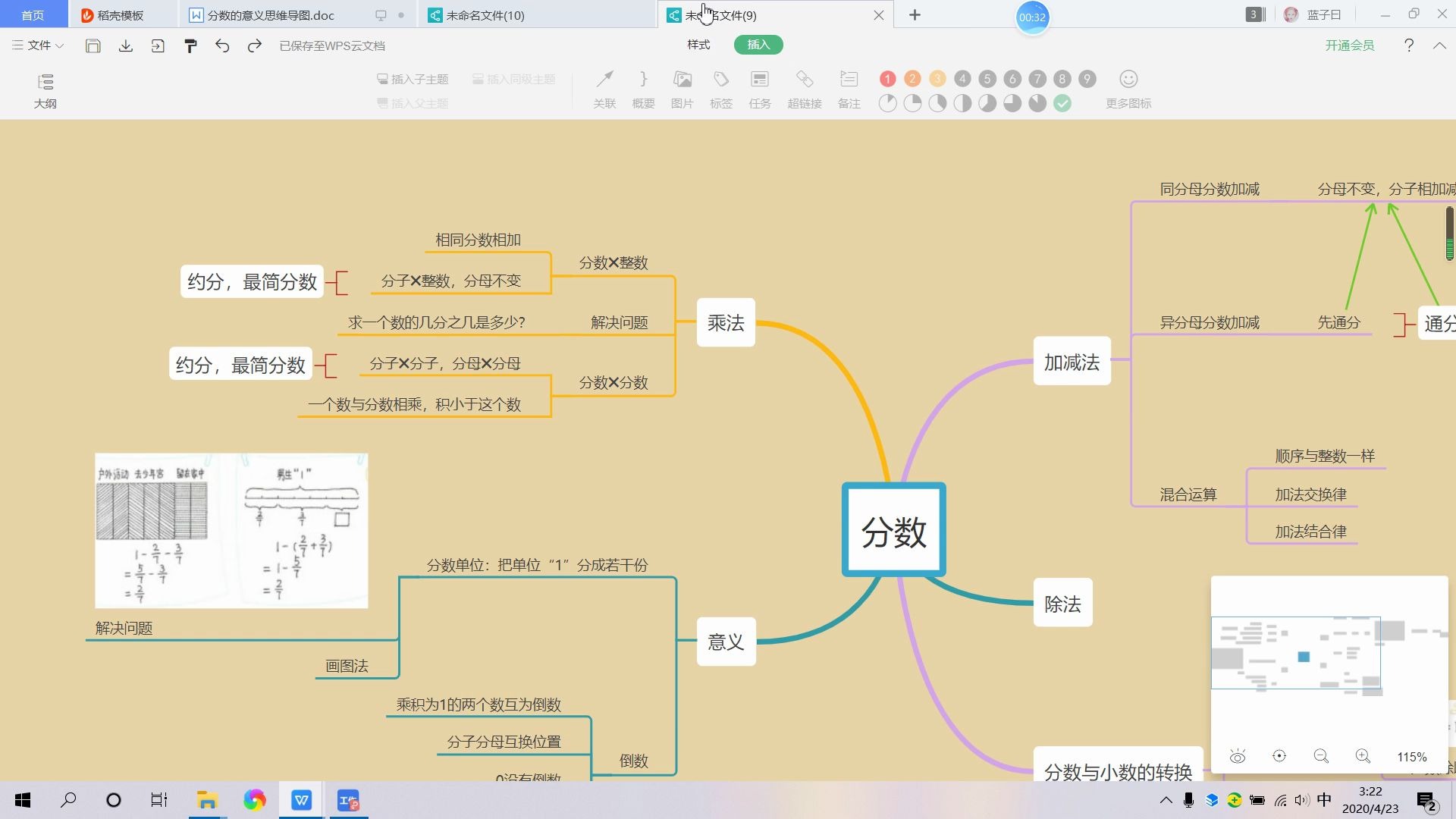Screen dimensions: 1456x819
Task: Open the 文件 dropdown menu
Action: coord(38,45)
